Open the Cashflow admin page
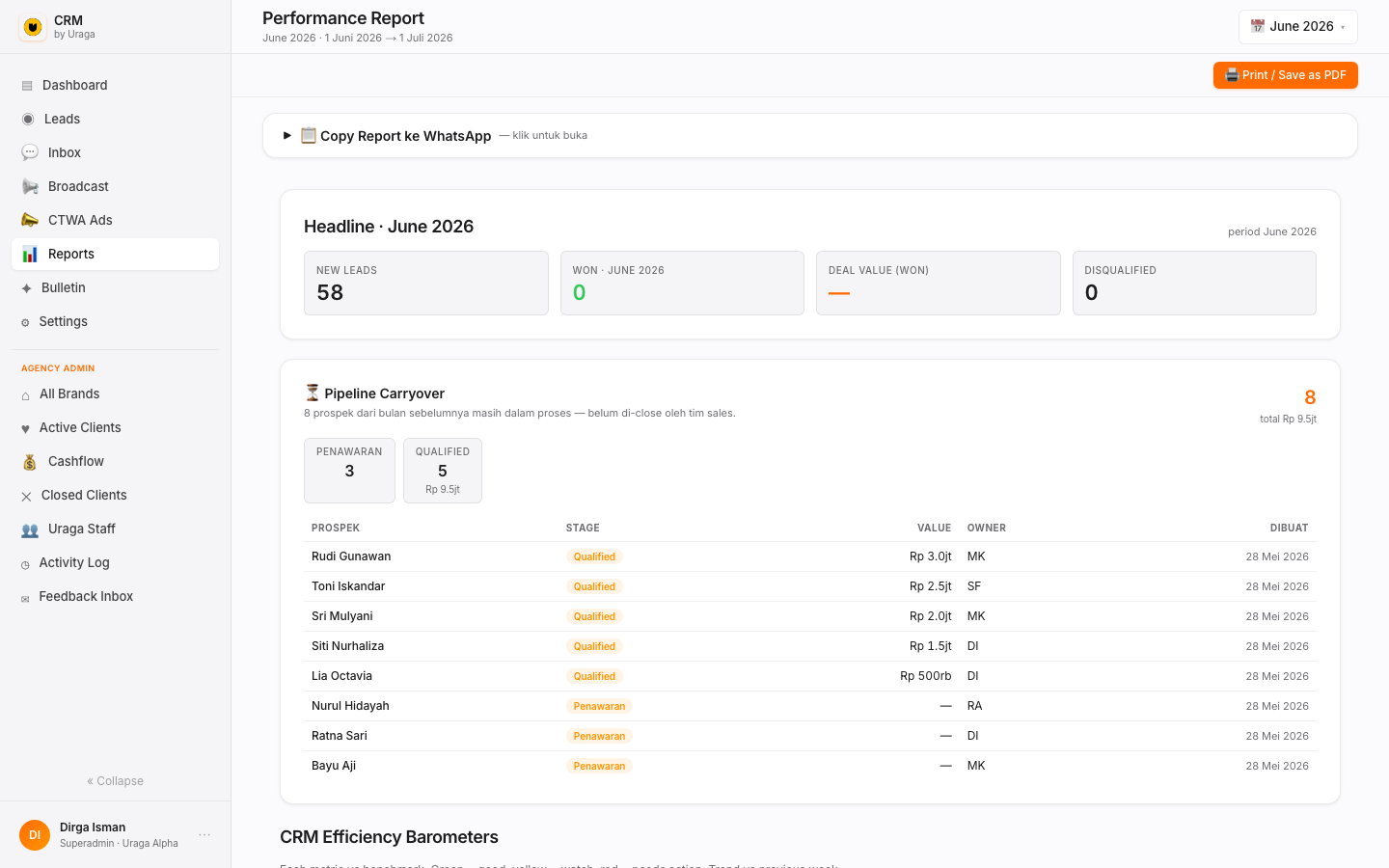 pos(115,461)
